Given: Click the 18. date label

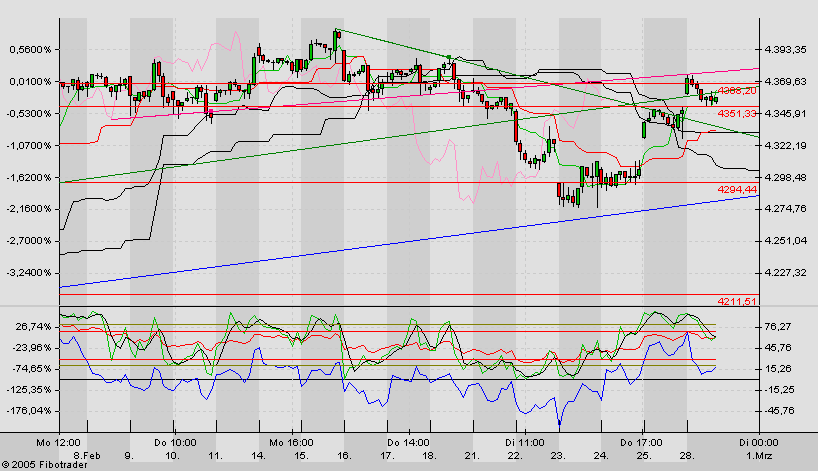Looking at the screenshot, I should (429, 455).
